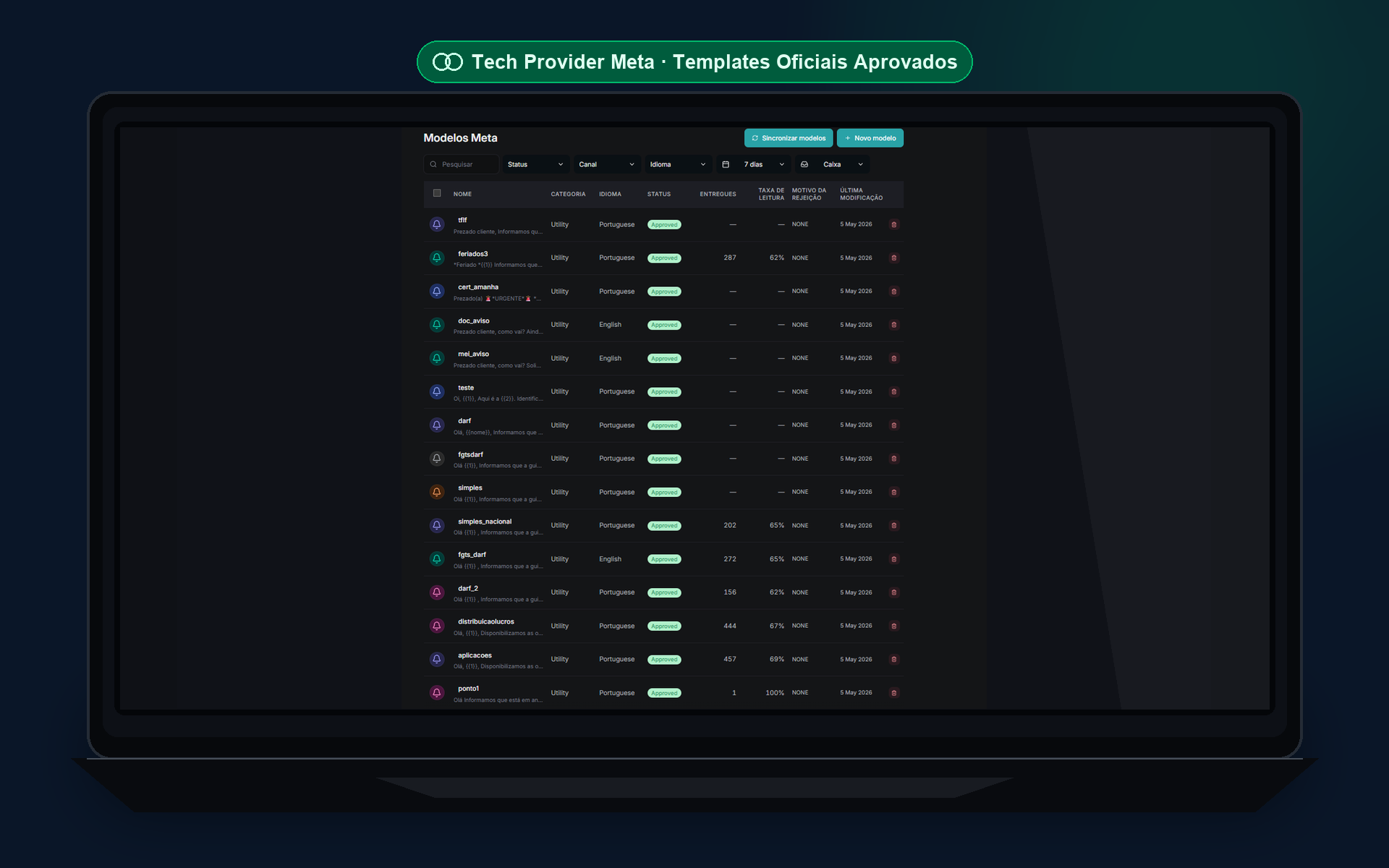Screen dimensions: 1389x868
Task: Click the 444 delivered count for distribuicaolucros
Action: coord(730,626)
